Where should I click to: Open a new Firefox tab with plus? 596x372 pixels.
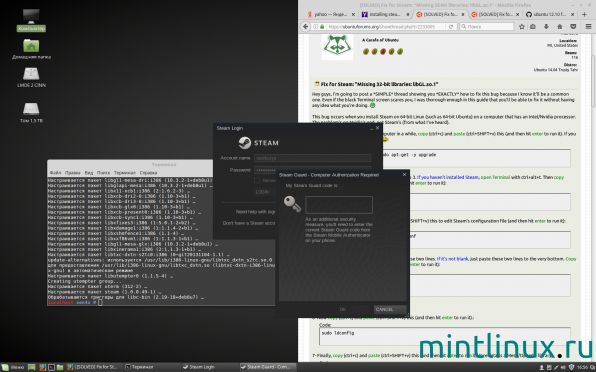tap(585, 14)
